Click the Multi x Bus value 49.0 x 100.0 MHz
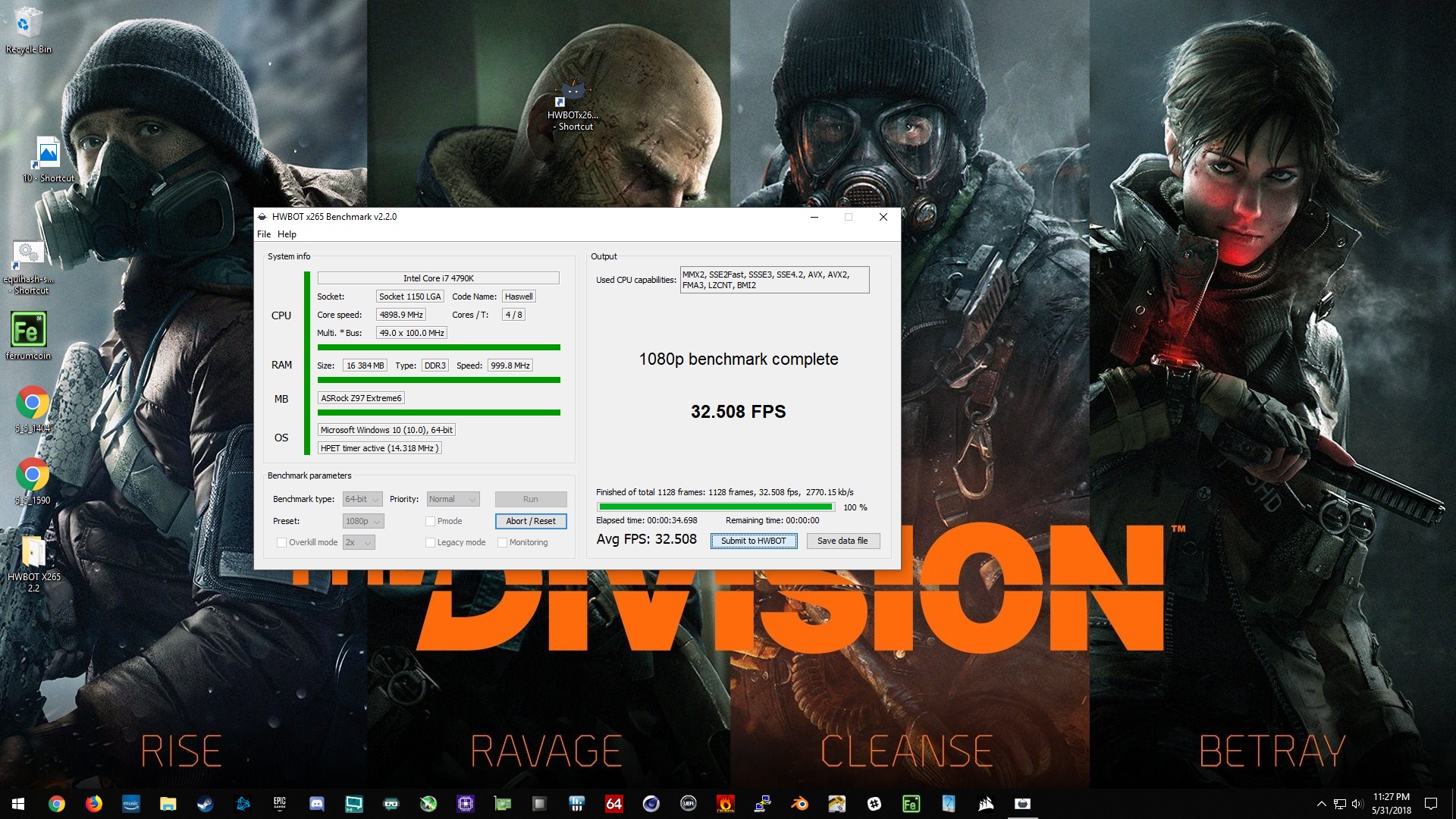Image resolution: width=1456 pixels, height=819 pixels. pos(412,333)
